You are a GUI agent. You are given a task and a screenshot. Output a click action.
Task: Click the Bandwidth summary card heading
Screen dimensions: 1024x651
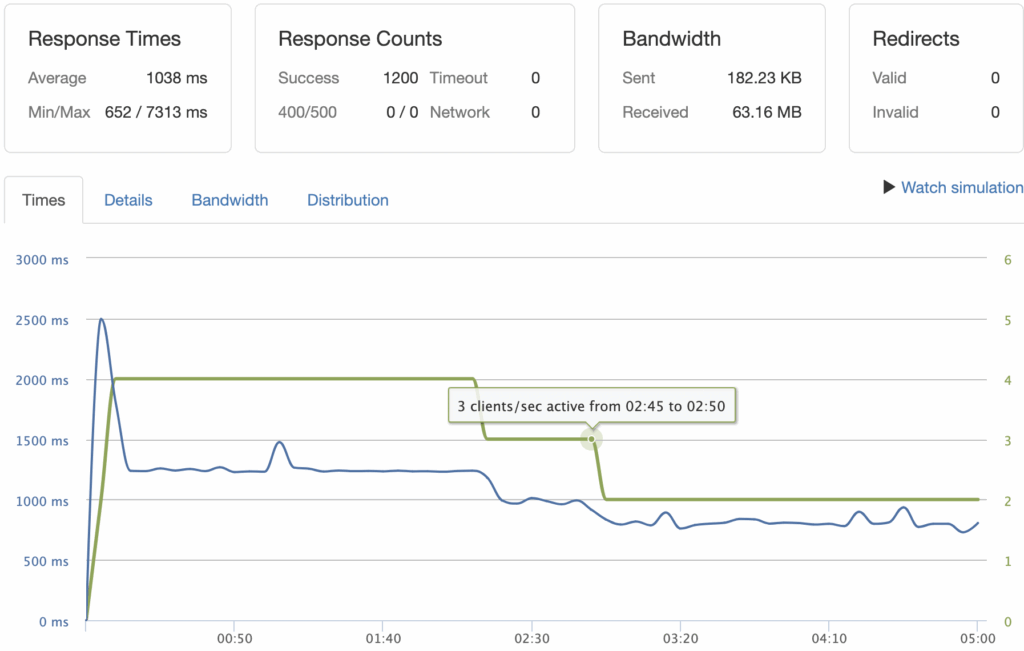click(670, 39)
